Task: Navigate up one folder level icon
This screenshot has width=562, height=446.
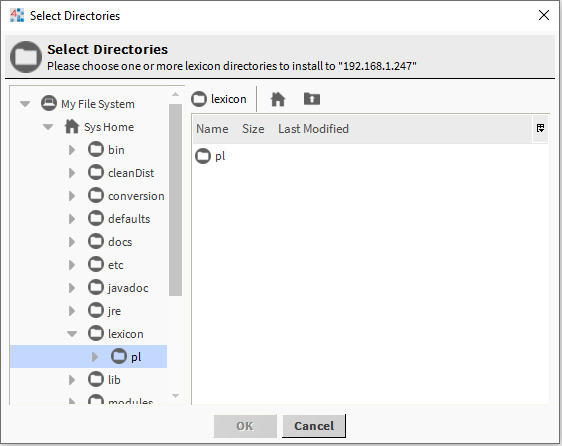Action: coord(312,99)
